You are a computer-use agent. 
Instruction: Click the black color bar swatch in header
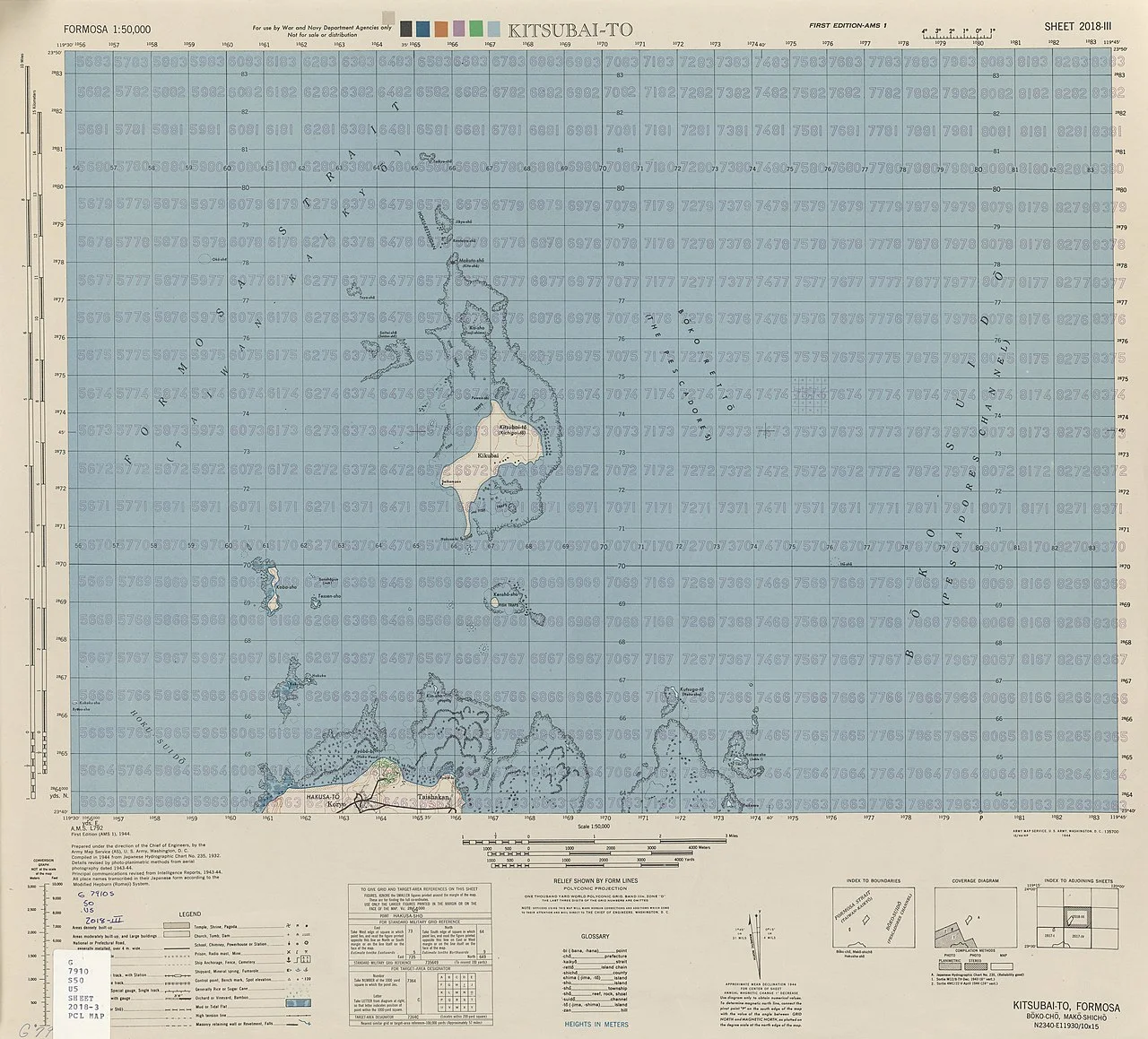(x=408, y=29)
